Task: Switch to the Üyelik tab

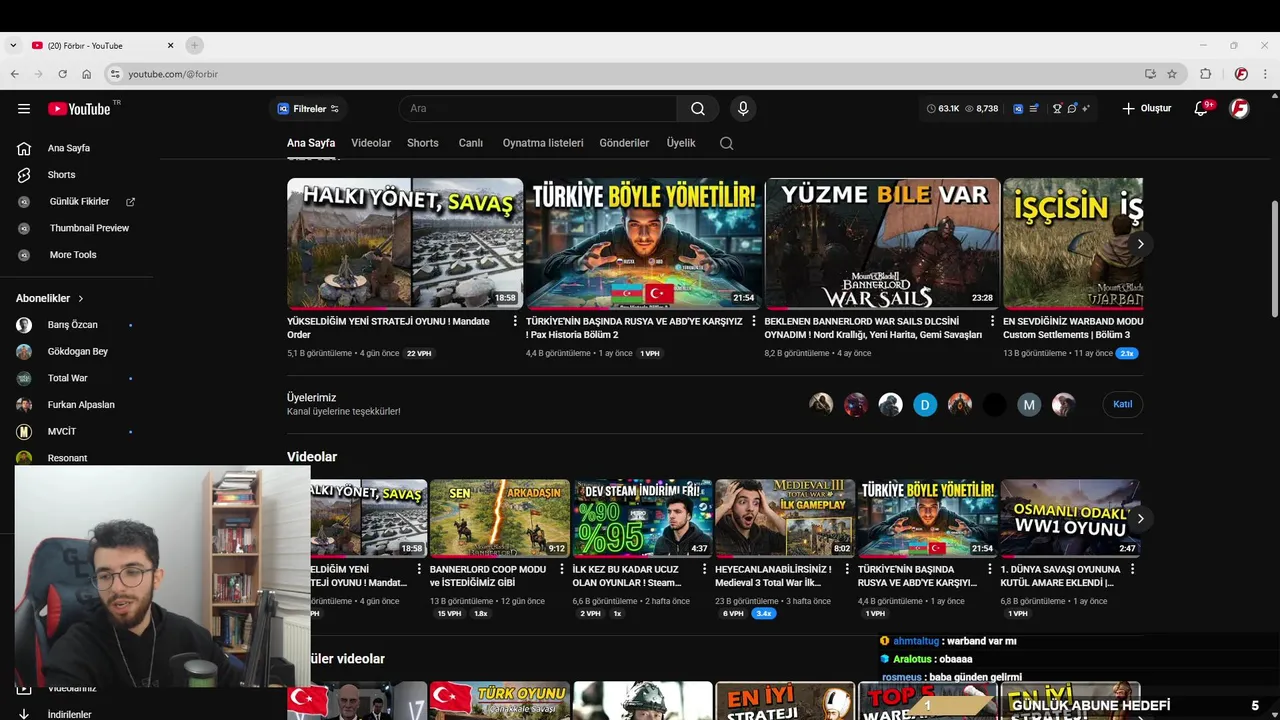Action: [681, 143]
